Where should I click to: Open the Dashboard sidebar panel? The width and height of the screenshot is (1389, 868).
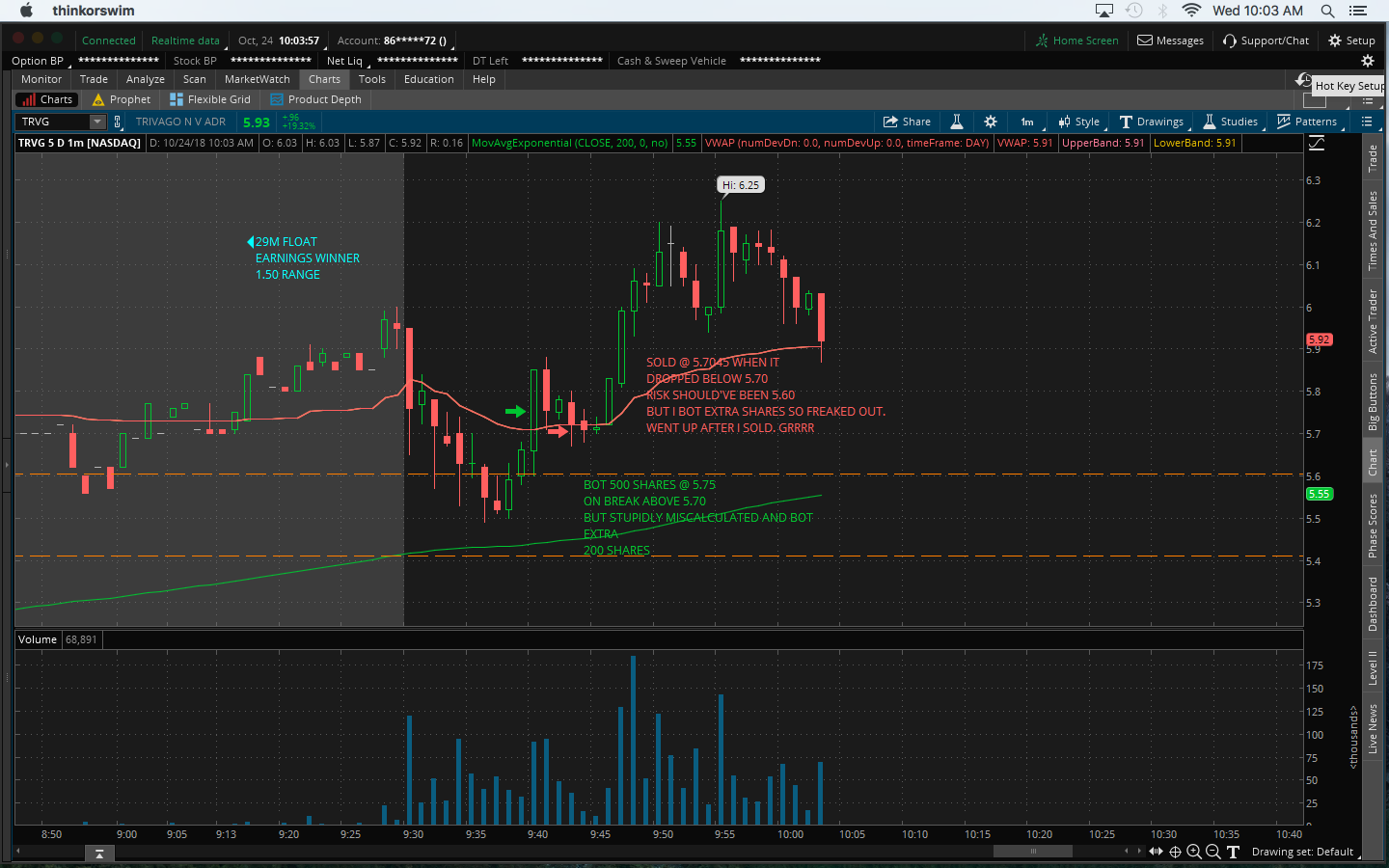coord(1373,604)
